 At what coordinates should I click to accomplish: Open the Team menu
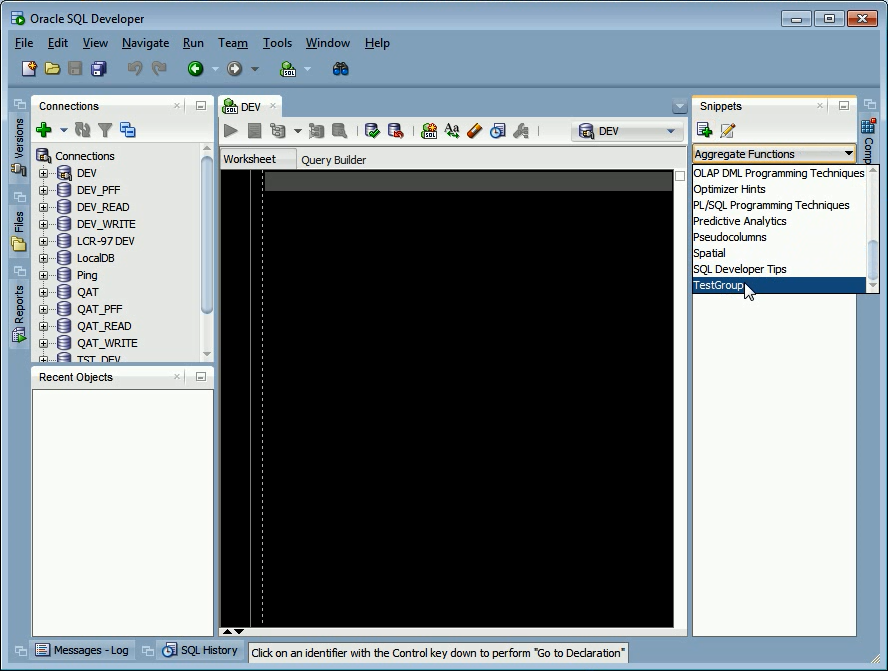pos(233,43)
